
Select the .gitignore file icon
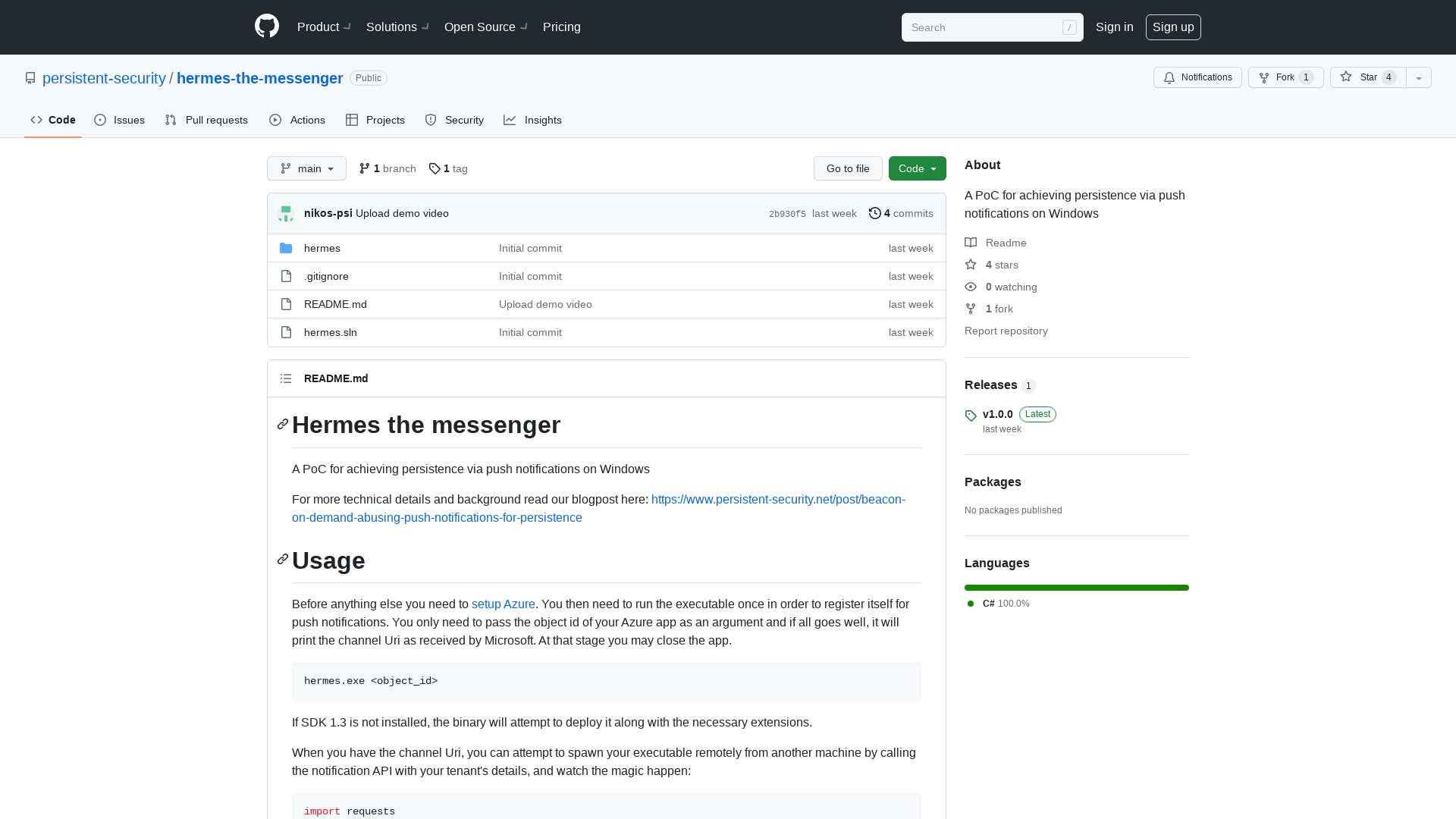[x=286, y=276]
